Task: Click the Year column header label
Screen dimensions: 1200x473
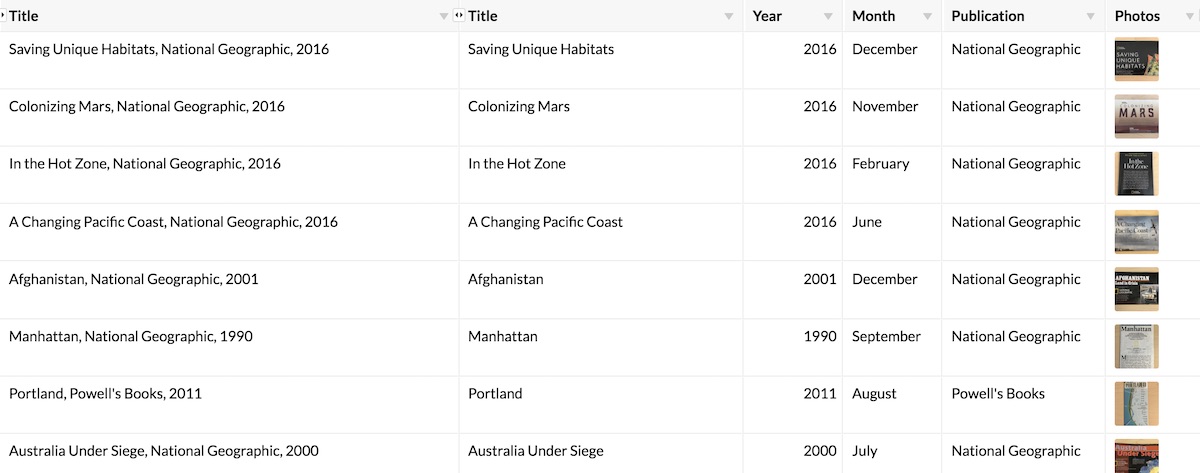Action: pyautogui.click(x=767, y=16)
